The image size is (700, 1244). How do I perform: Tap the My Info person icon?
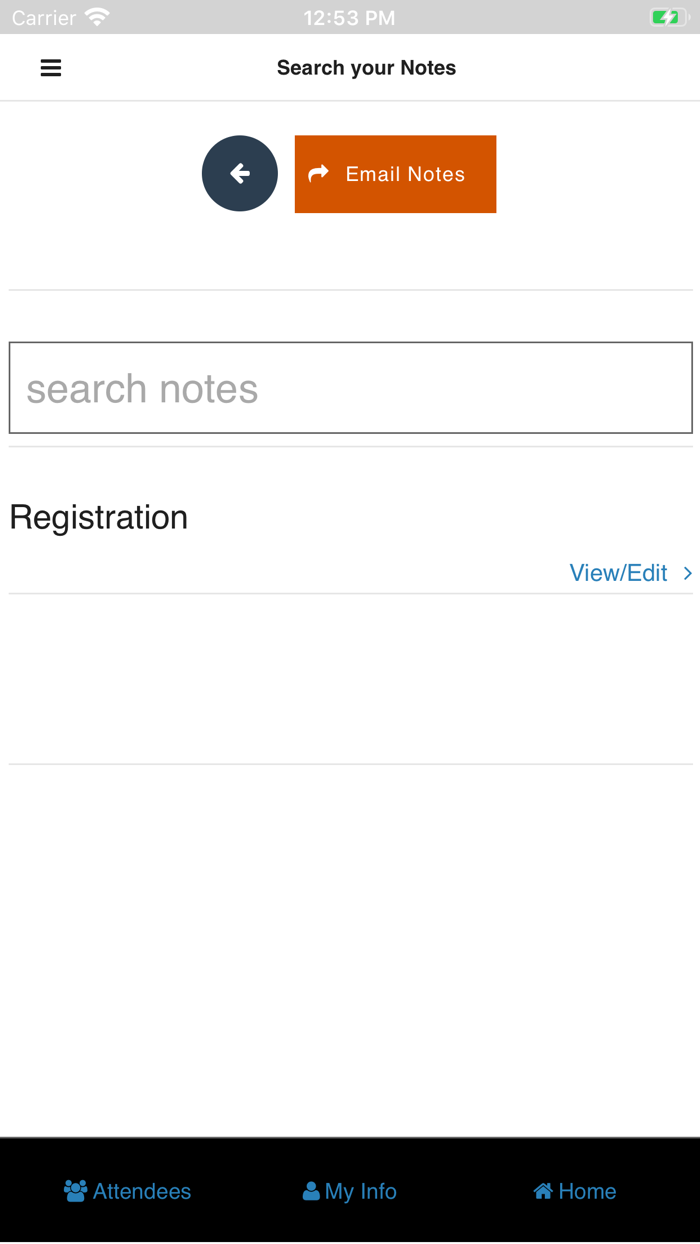tap(311, 1191)
